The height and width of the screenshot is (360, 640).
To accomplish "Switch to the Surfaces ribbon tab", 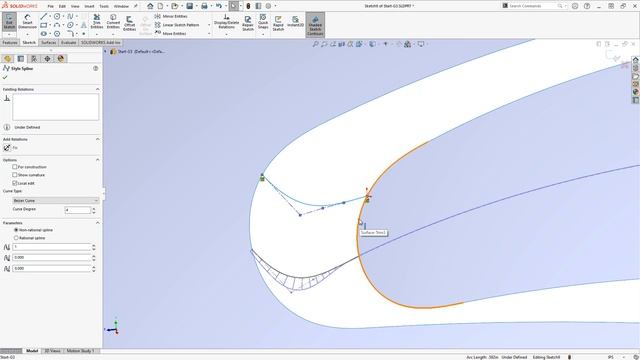I will 49,42.
